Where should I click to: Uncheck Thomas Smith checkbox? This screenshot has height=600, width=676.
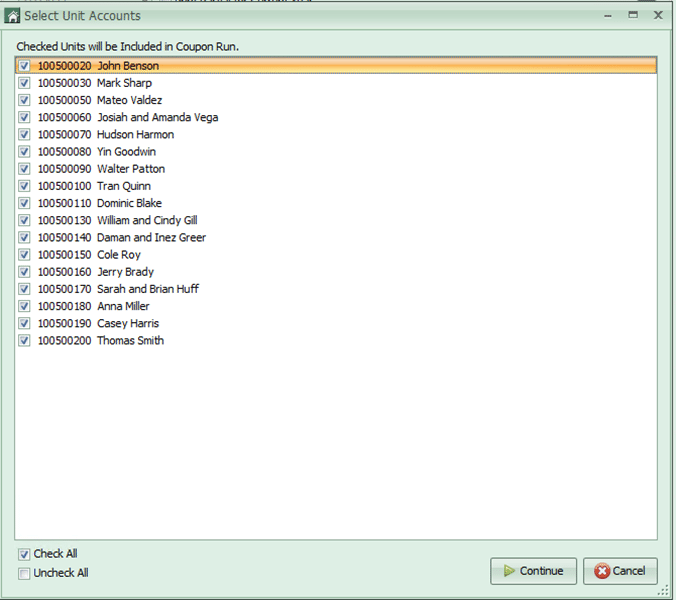24,341
